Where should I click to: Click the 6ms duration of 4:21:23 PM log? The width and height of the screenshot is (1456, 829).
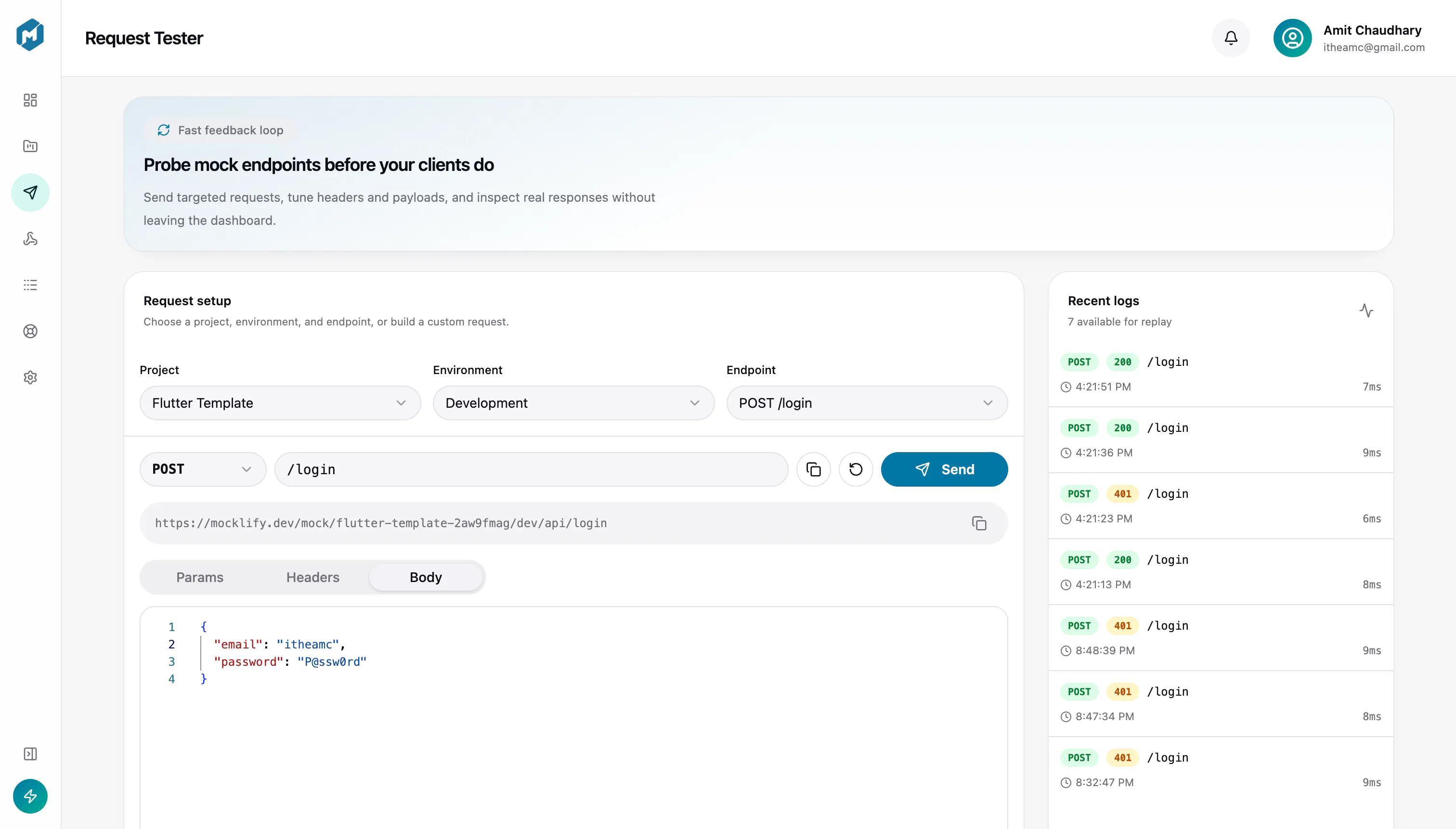click(x=1372, y=519)
